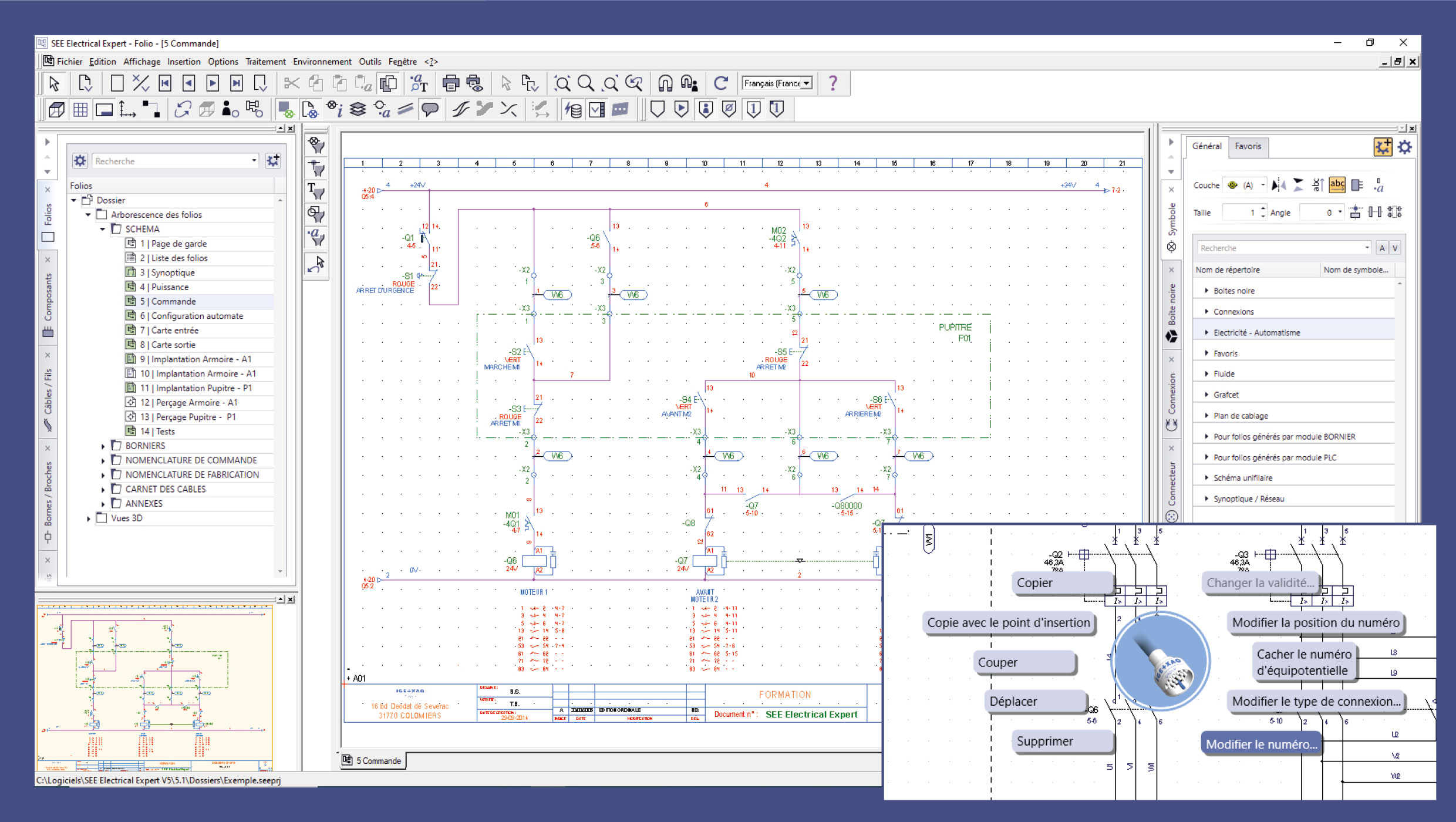Expand the Grafcet symbol category
Viewport: 1456px width, 822px height.
(x=1206, y=395)
